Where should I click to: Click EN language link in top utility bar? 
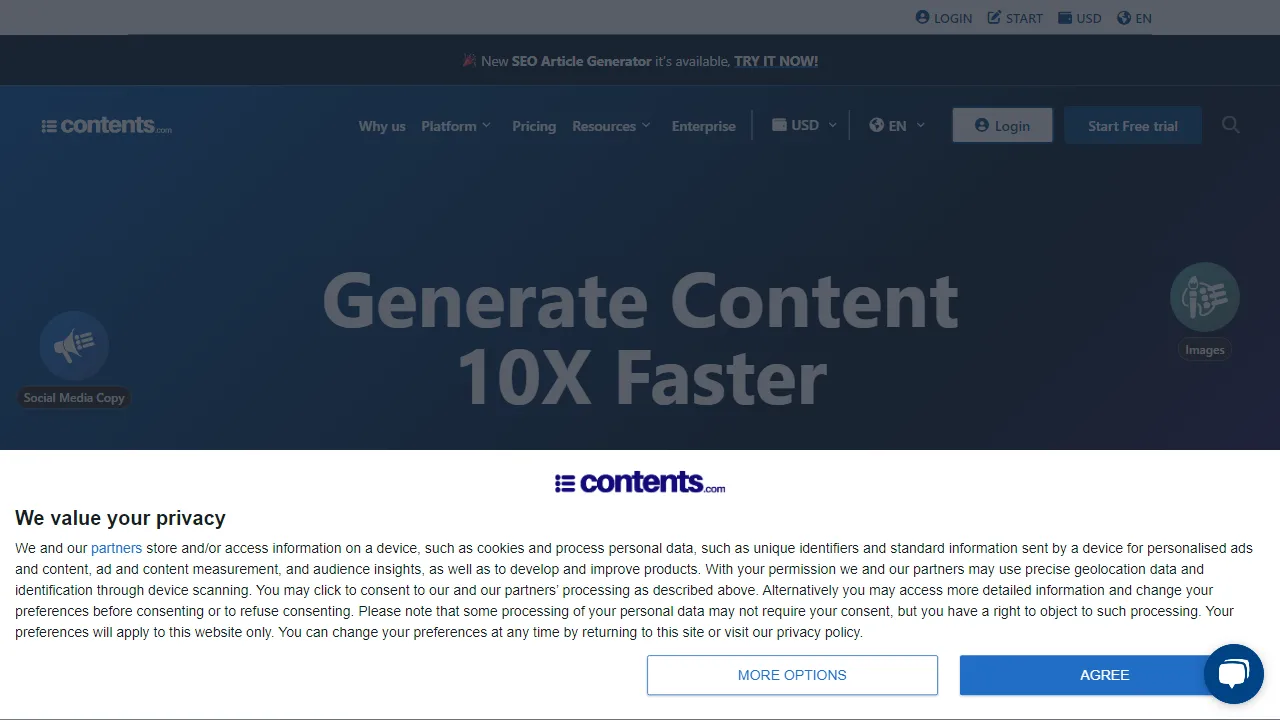point(1134,18)
